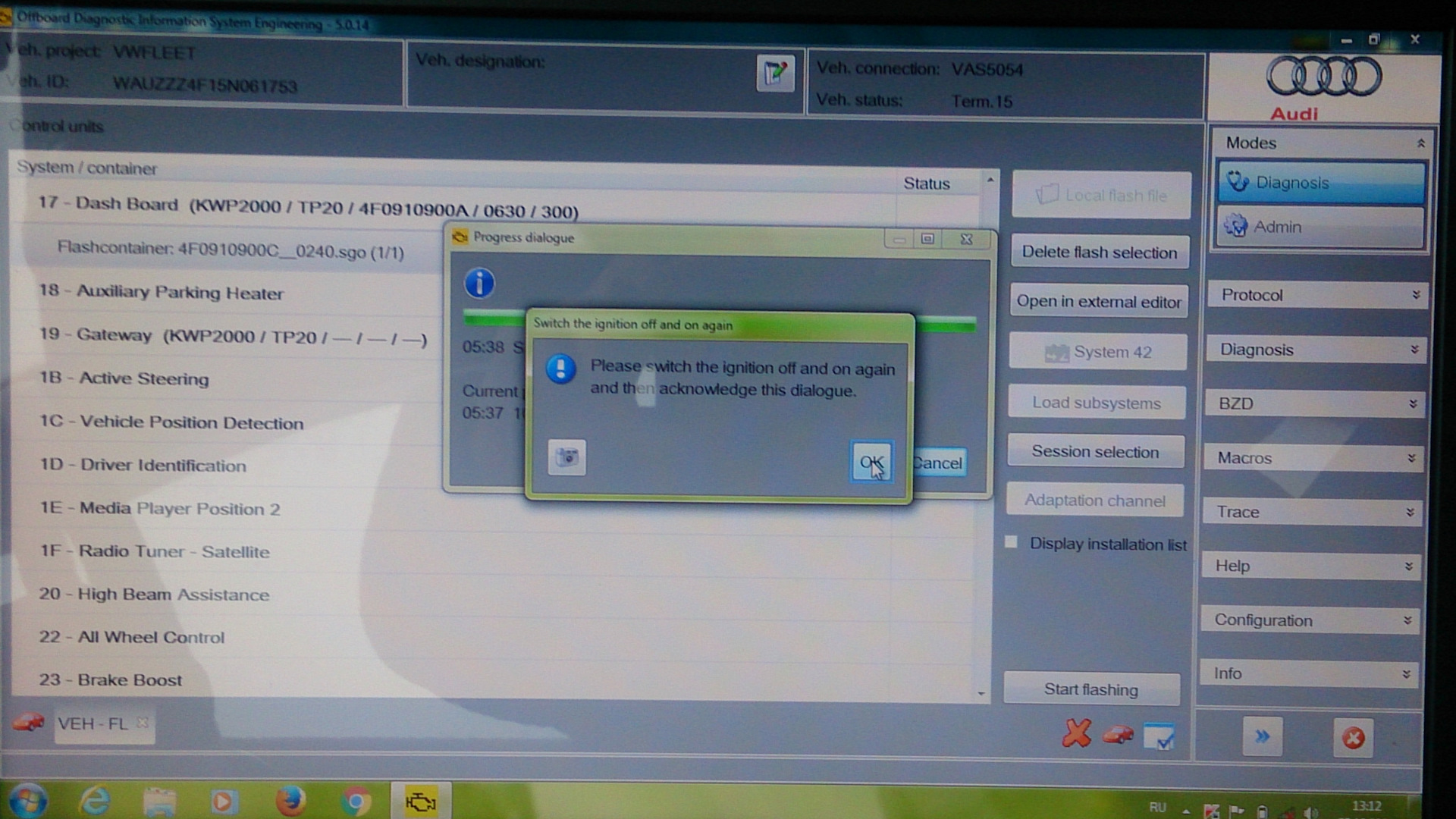Launch Firefox from the taskbar
This screenshot has height=819, width=1456.
pyautogui.click(x=290, y=802)
